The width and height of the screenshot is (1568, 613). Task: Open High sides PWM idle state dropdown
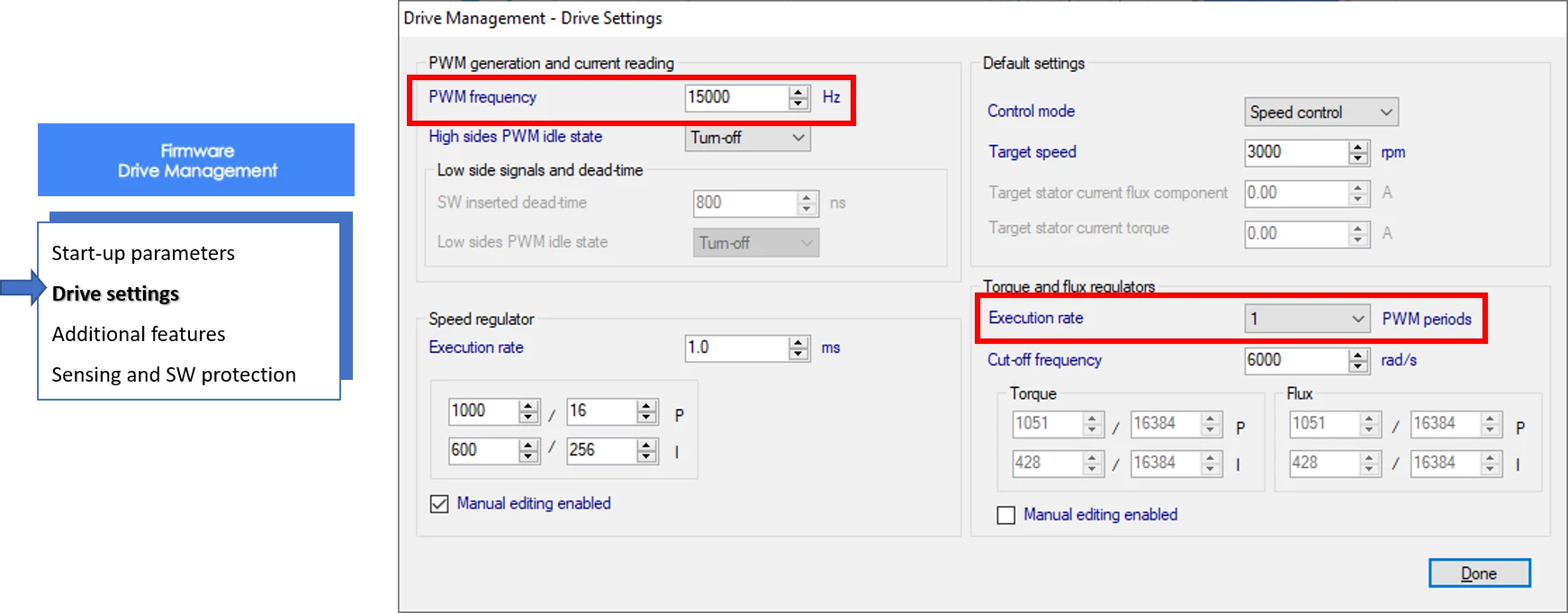(747, 138)
